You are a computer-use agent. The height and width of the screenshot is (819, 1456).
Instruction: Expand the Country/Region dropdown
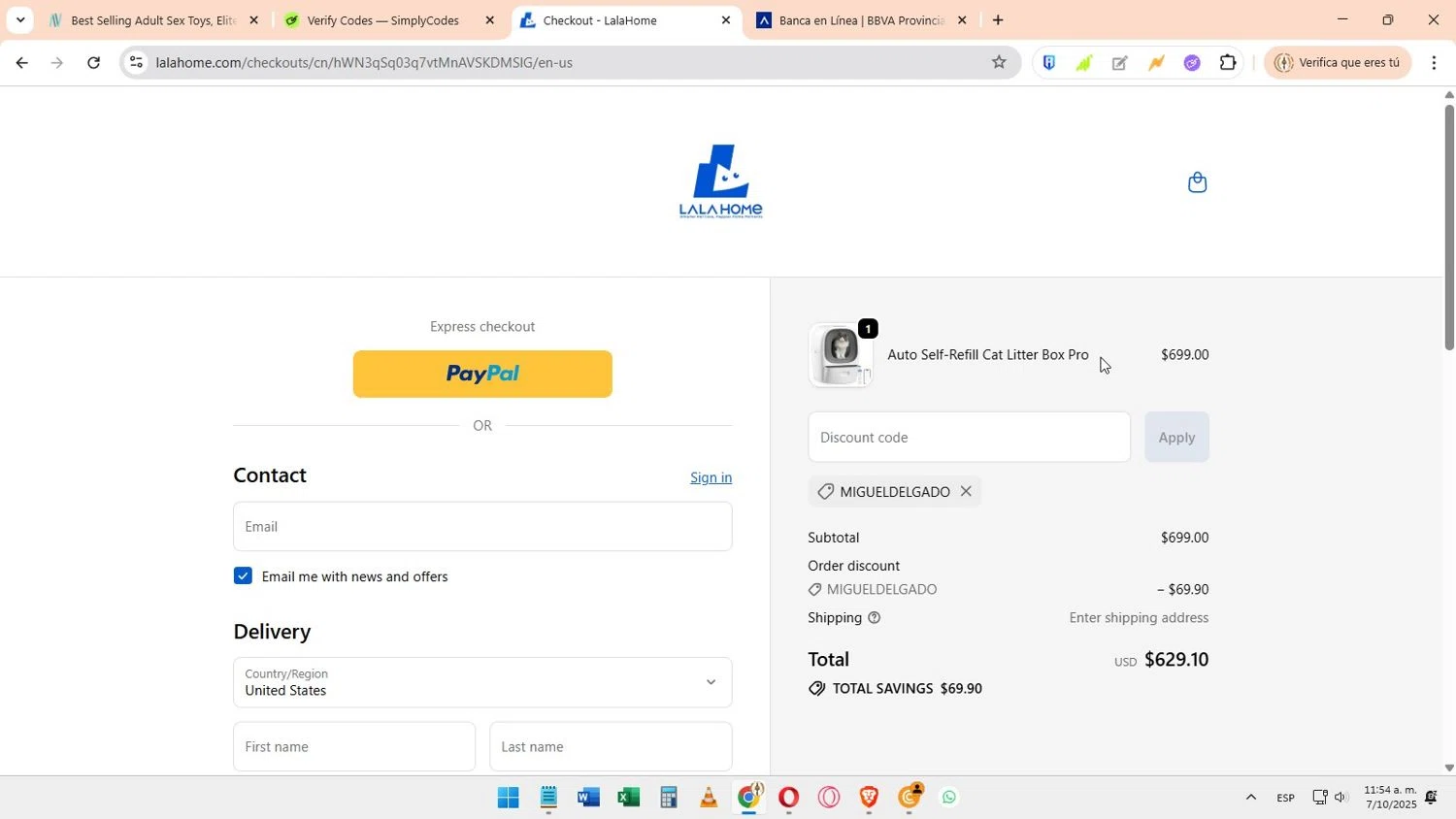coord(482,682)
